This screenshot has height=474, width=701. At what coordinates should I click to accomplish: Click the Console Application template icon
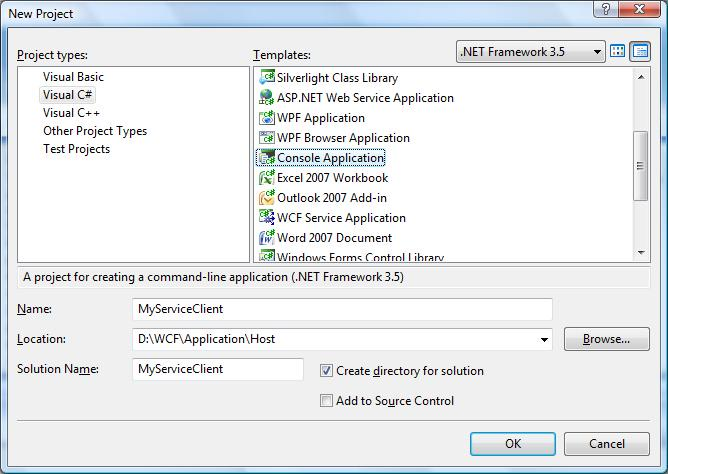tap(266, 157)
